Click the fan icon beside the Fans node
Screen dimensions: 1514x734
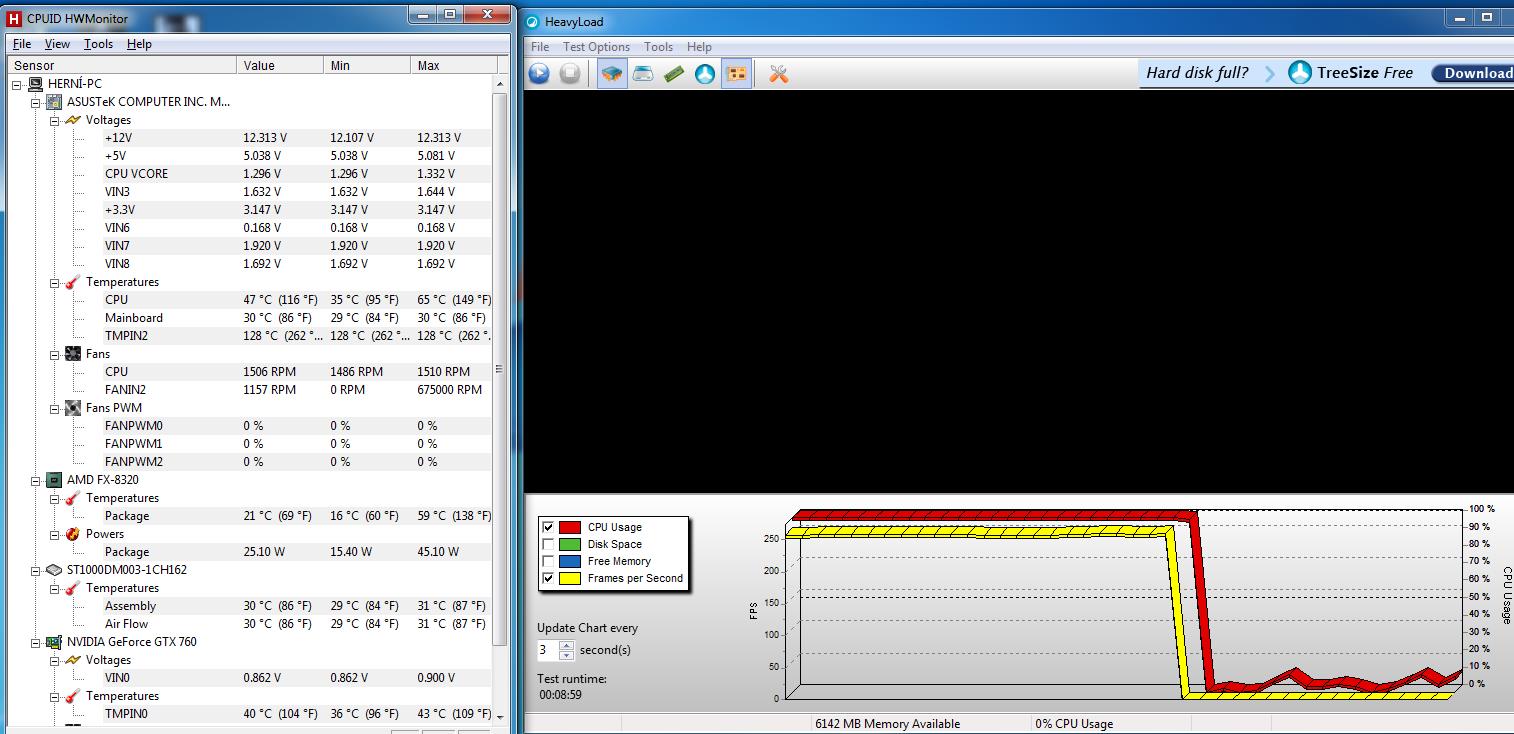pos(73,354)
